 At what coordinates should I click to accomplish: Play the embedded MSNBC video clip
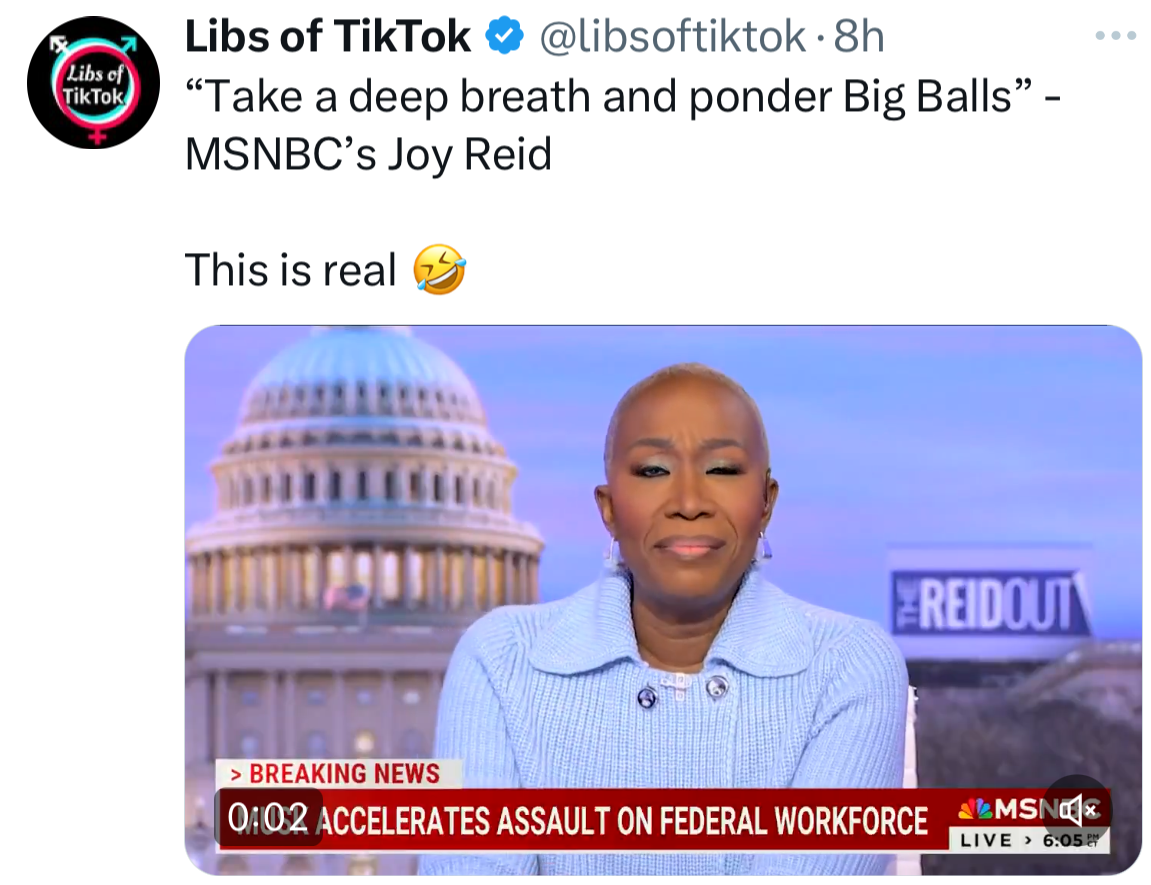[x=663, y=600]
